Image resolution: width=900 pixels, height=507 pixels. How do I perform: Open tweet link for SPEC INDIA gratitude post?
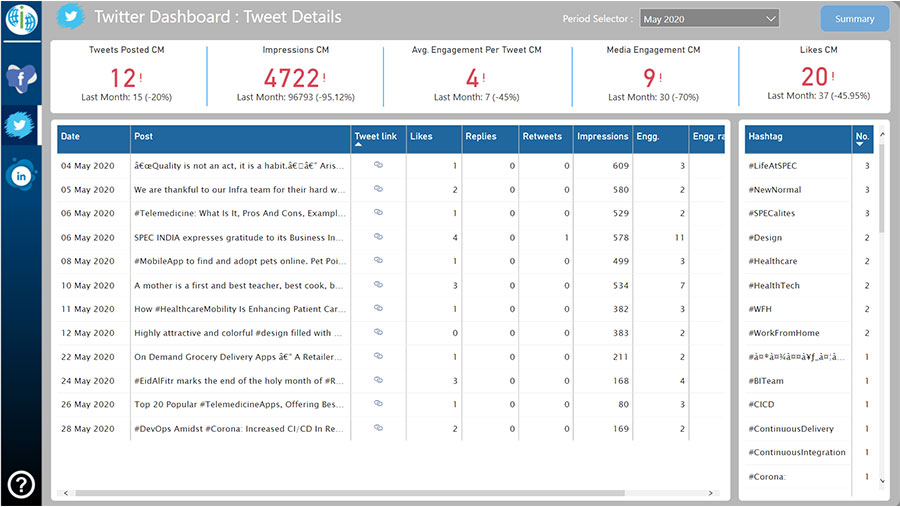coord(378,237)
